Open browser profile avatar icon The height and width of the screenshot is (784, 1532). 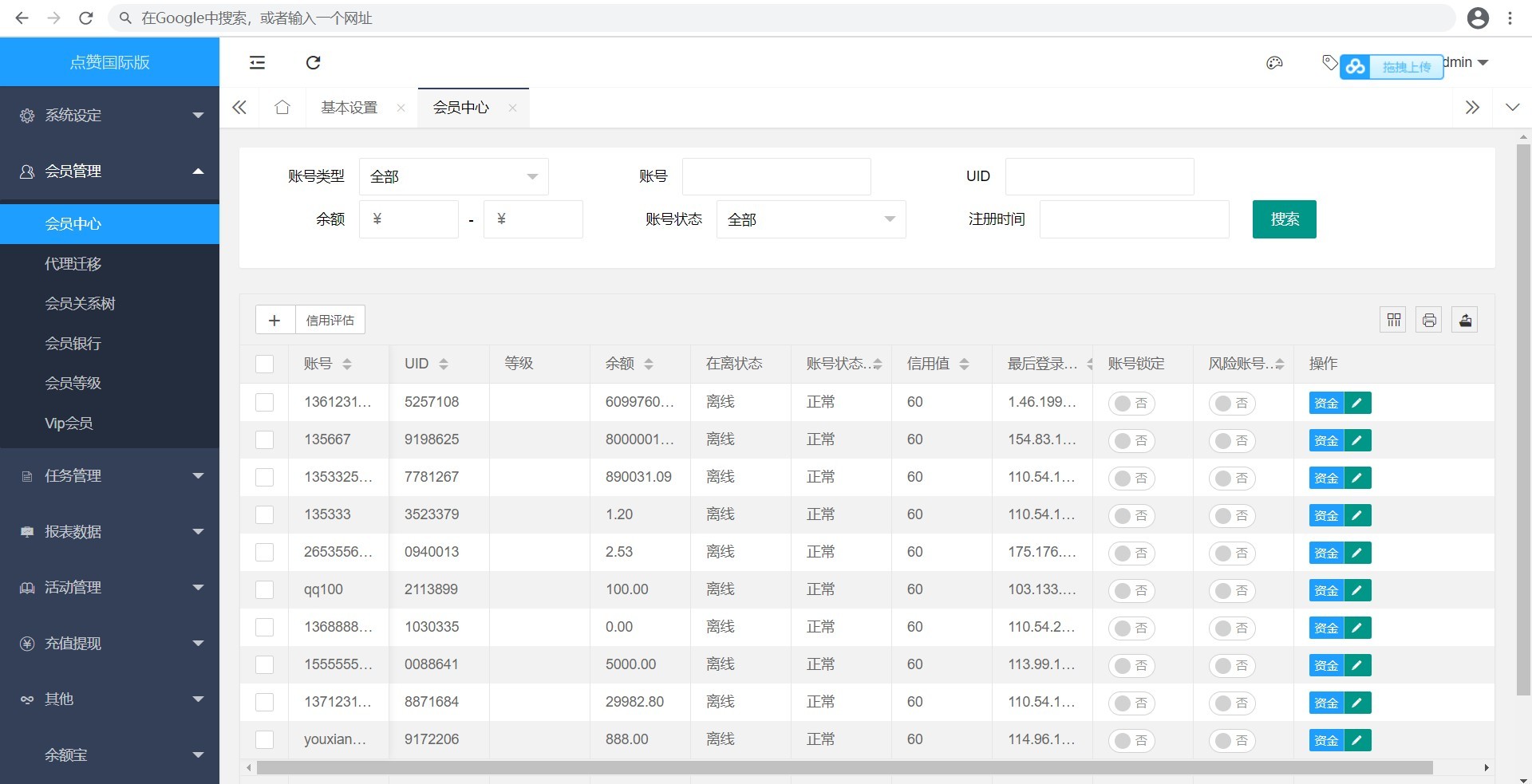(x=1478, y=18)
